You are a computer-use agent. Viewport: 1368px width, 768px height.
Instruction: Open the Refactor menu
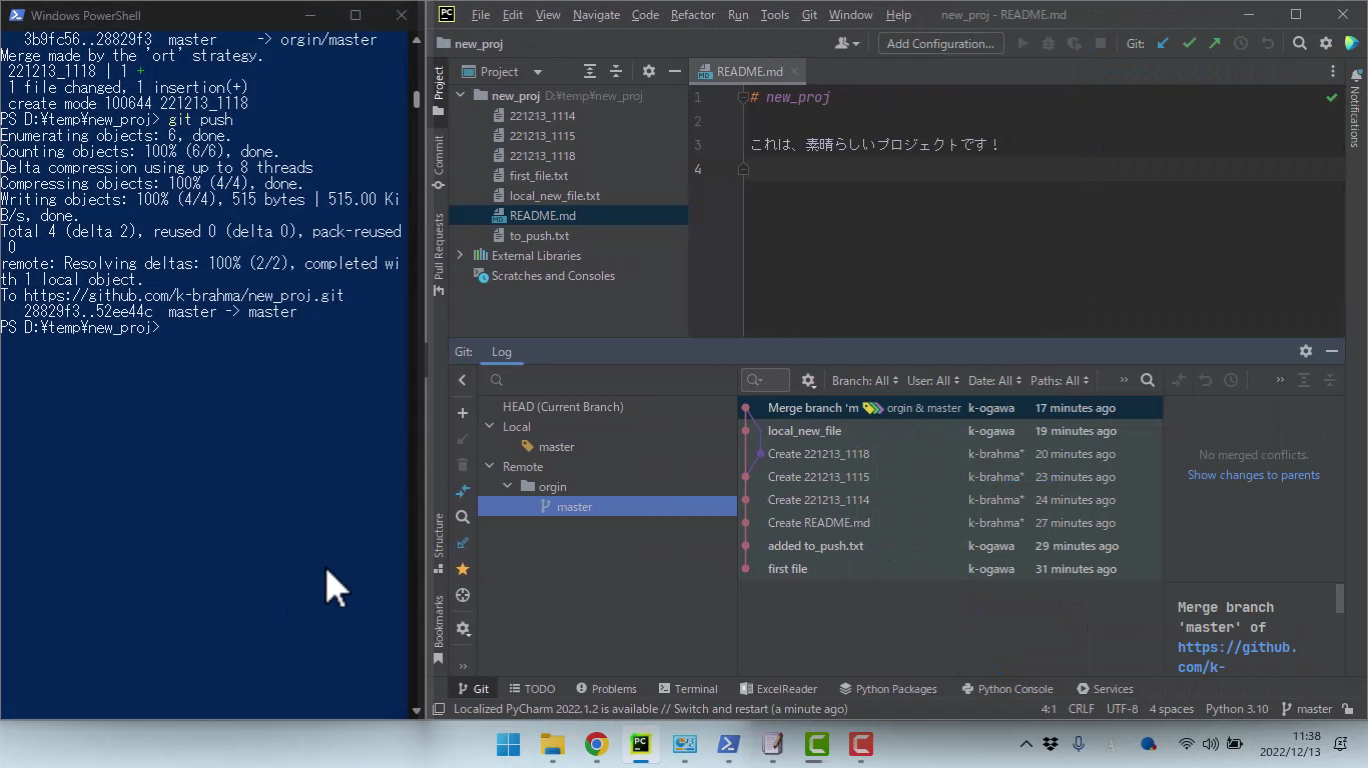(x=692, y=15)
